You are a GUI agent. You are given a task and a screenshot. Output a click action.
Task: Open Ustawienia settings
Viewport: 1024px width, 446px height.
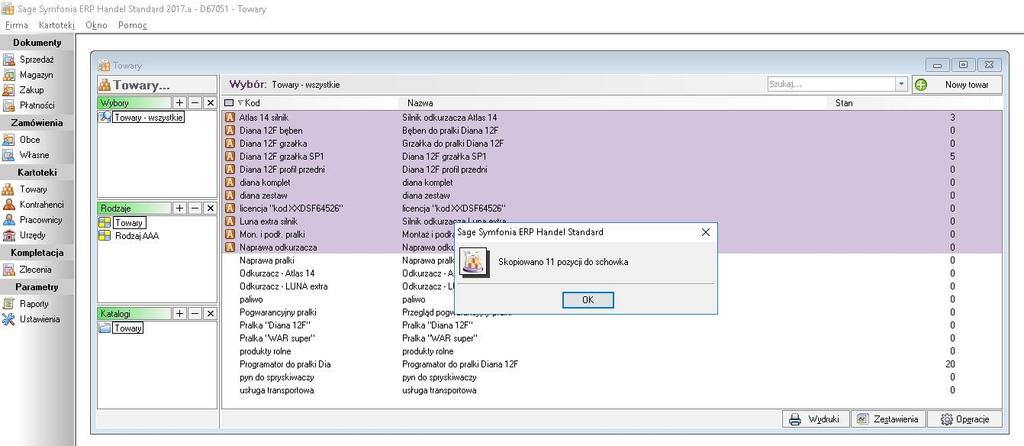31,319
